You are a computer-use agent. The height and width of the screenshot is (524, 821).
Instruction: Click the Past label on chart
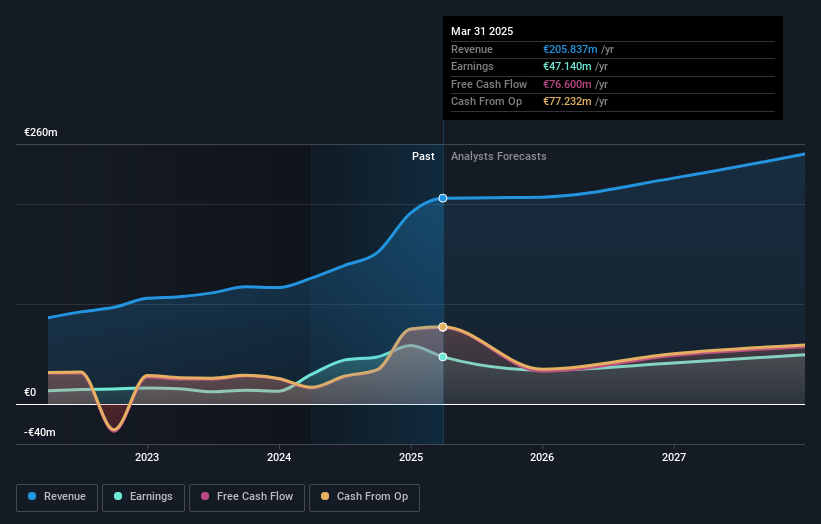(x=423, y=157)
